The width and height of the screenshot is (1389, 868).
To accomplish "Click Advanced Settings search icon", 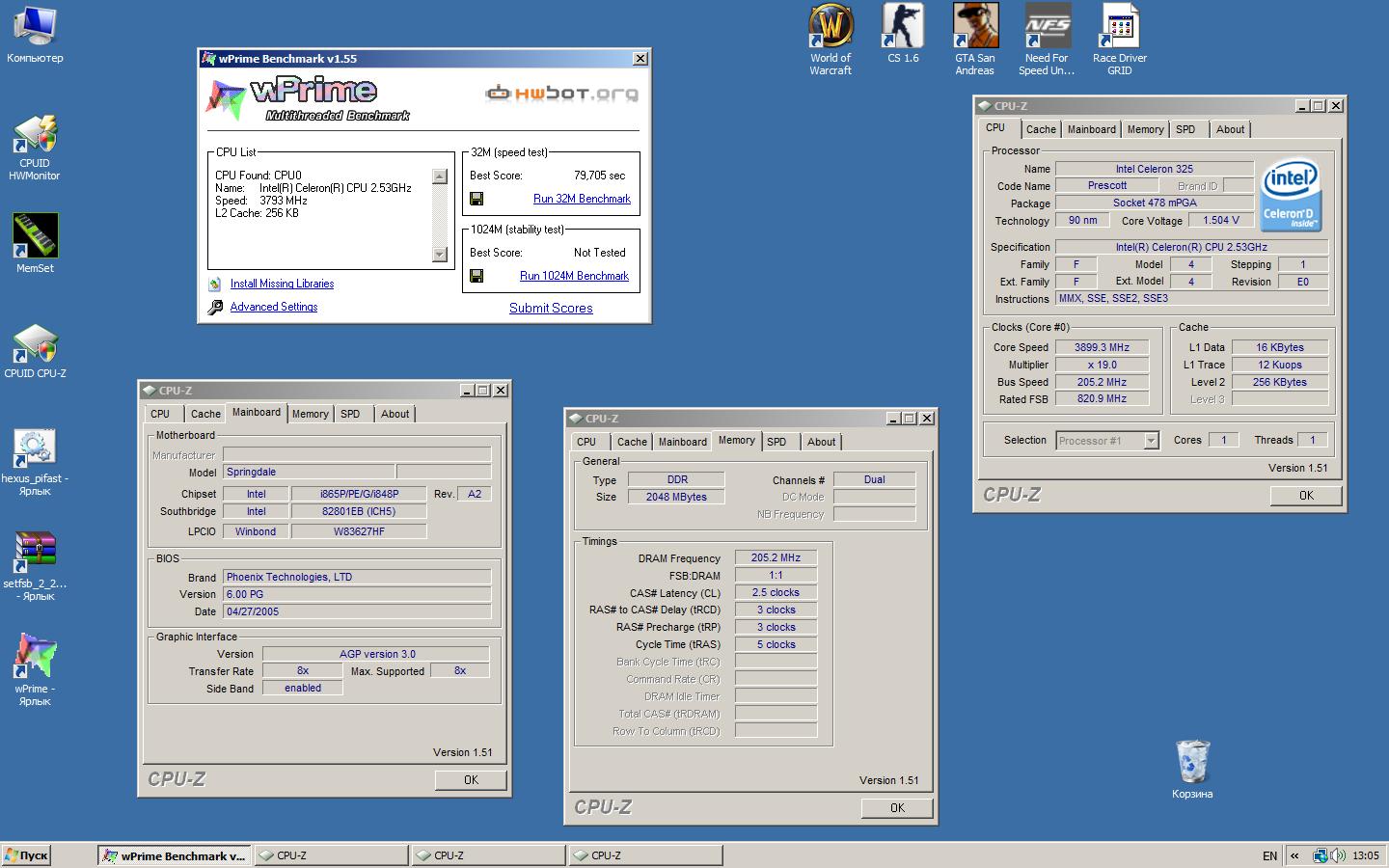I will click(x=215, y=307).
